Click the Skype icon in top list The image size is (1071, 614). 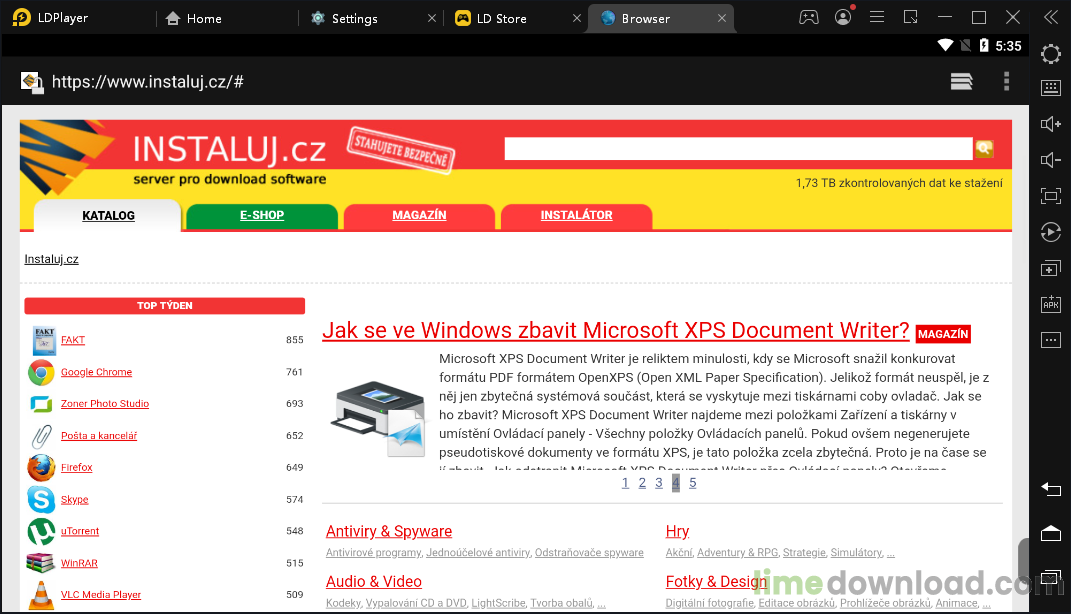pyautogui.click(x=41, y=500)
